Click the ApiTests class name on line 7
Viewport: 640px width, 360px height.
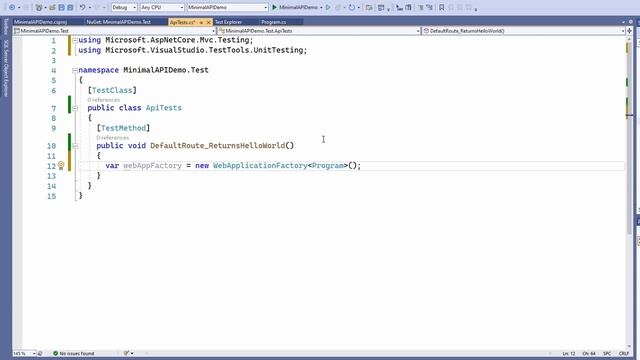pos(164,108)
